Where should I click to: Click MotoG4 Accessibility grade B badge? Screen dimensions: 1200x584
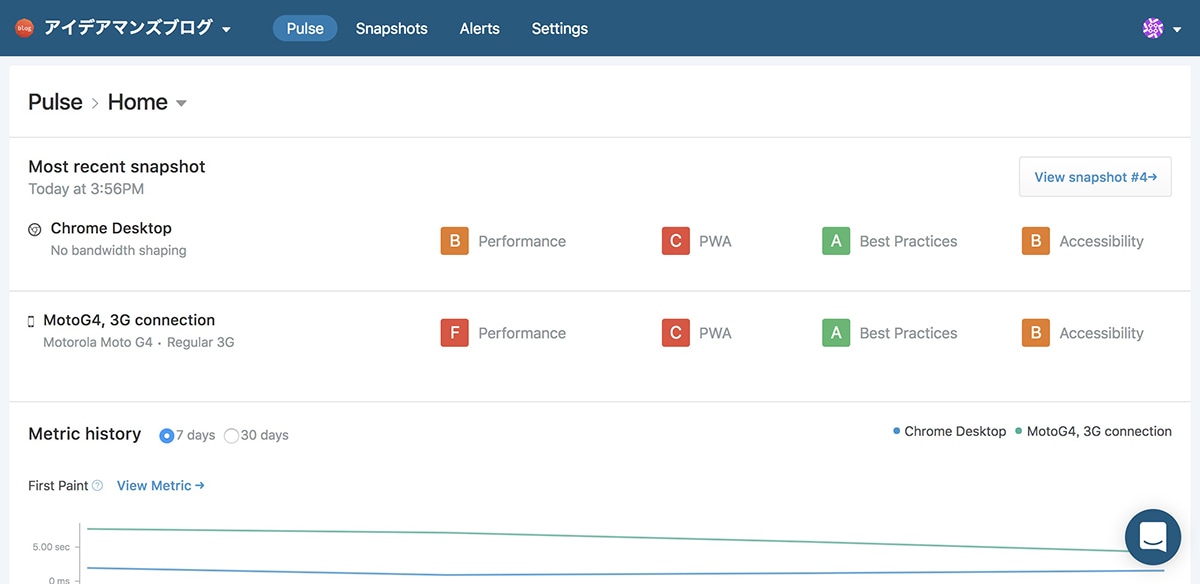[1036, 333]
